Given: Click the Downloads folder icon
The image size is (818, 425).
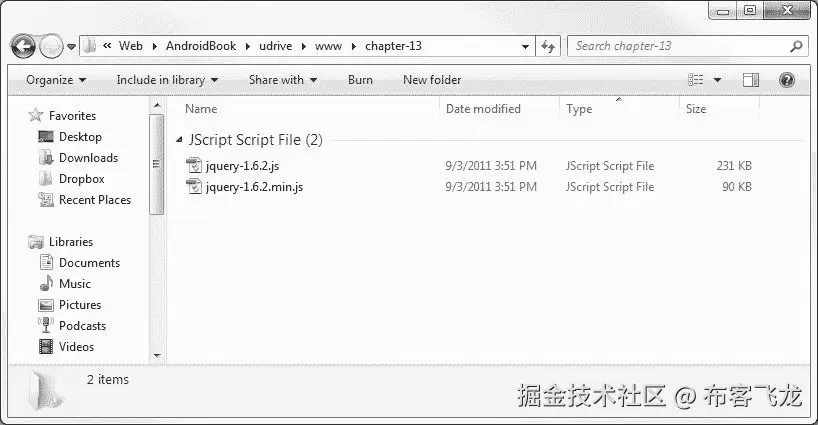Looking at the screenshot, I should [46, 157].
